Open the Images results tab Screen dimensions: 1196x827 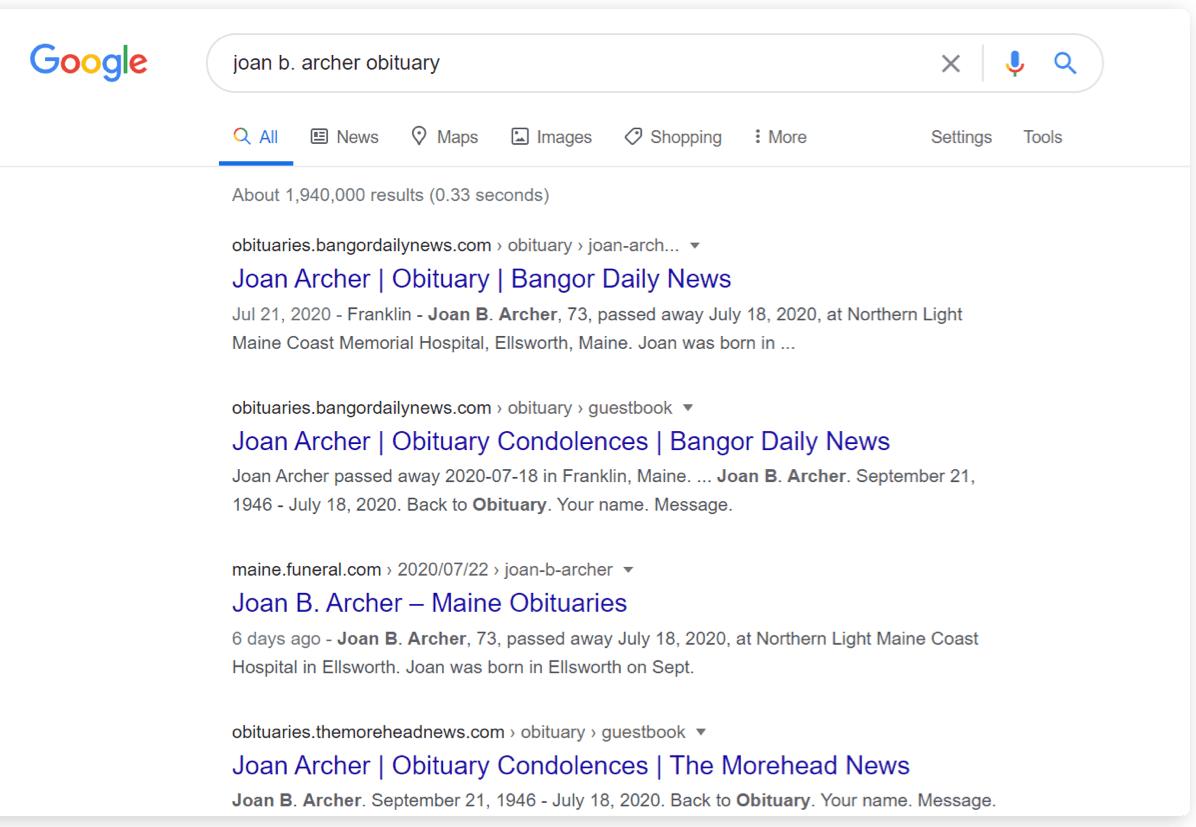[551, 137]
